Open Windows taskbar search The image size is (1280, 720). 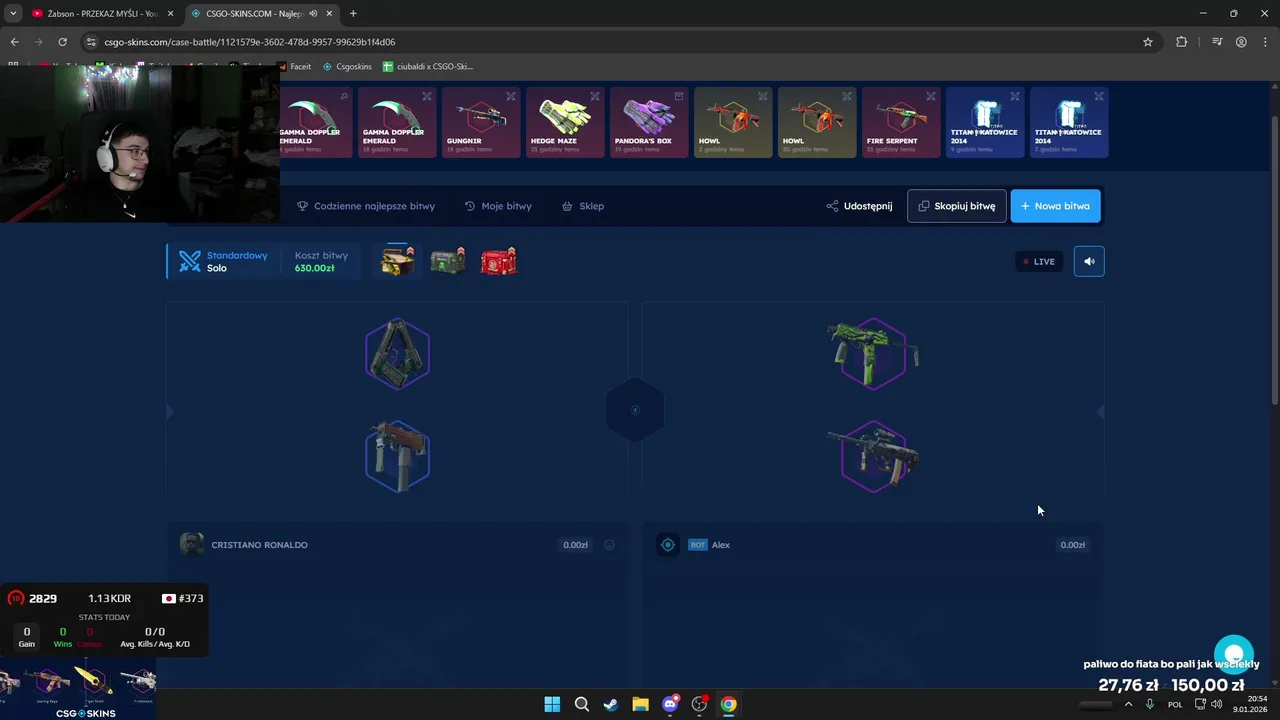581,704
